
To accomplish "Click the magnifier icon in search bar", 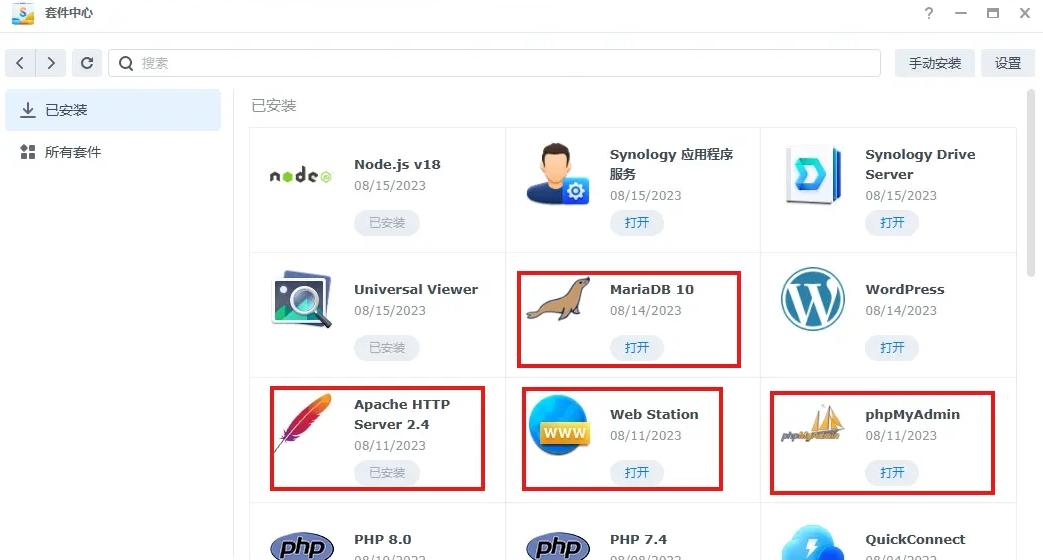I will [x=126, y=63].
